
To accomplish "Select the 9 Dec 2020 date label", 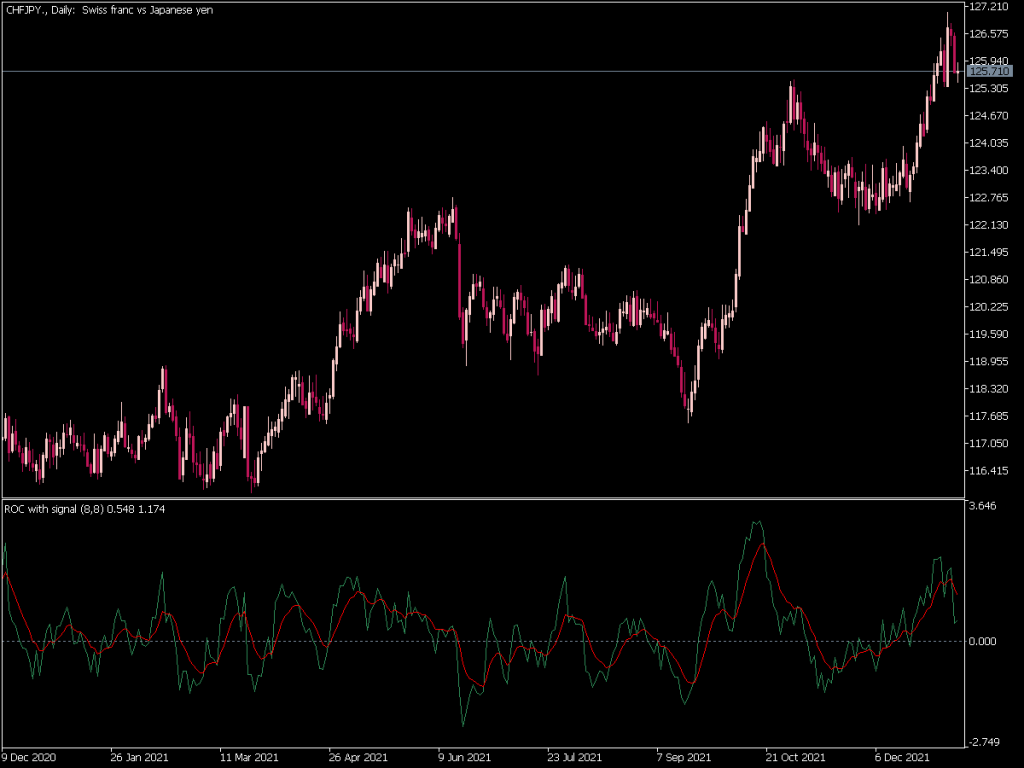I will click(x=28, y=757).
